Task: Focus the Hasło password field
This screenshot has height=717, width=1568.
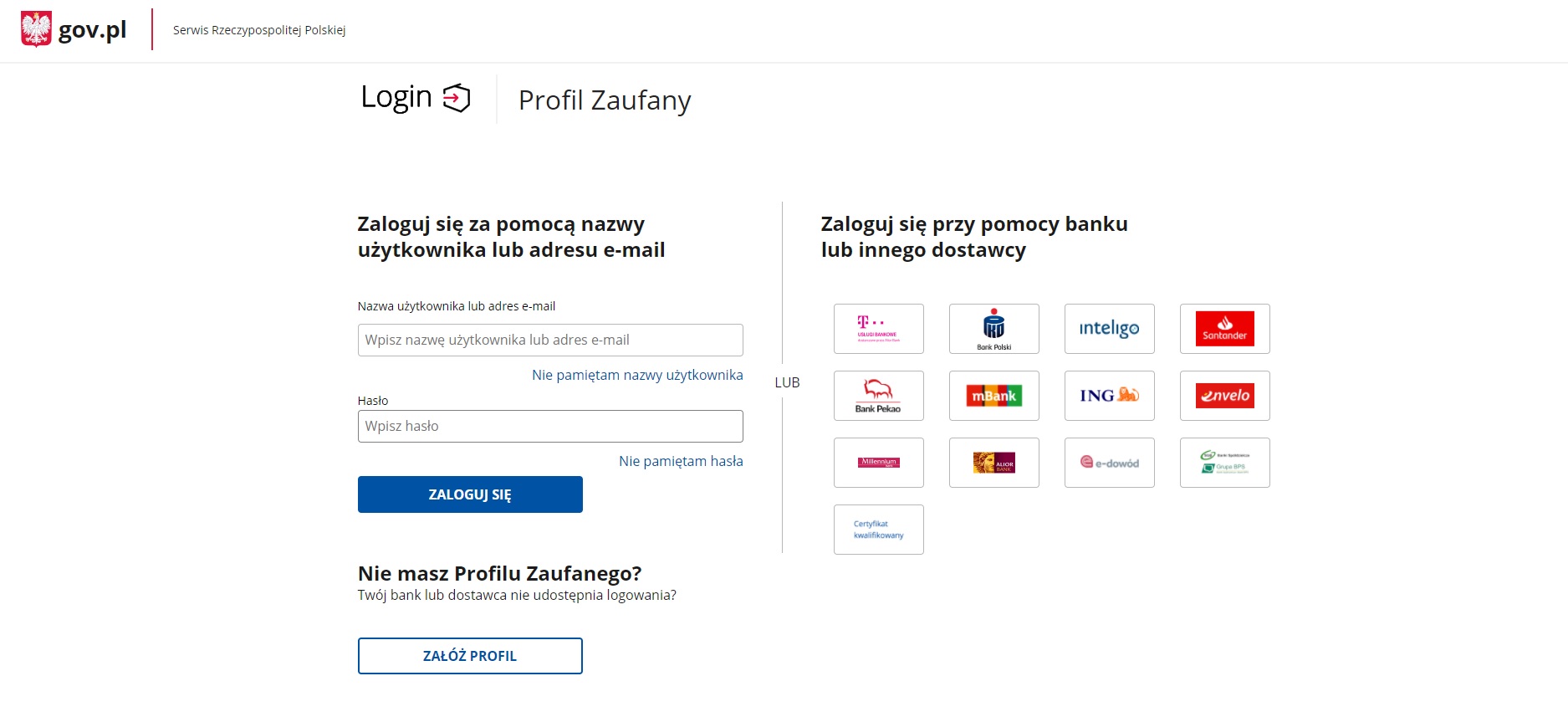Action: [550, 426]
